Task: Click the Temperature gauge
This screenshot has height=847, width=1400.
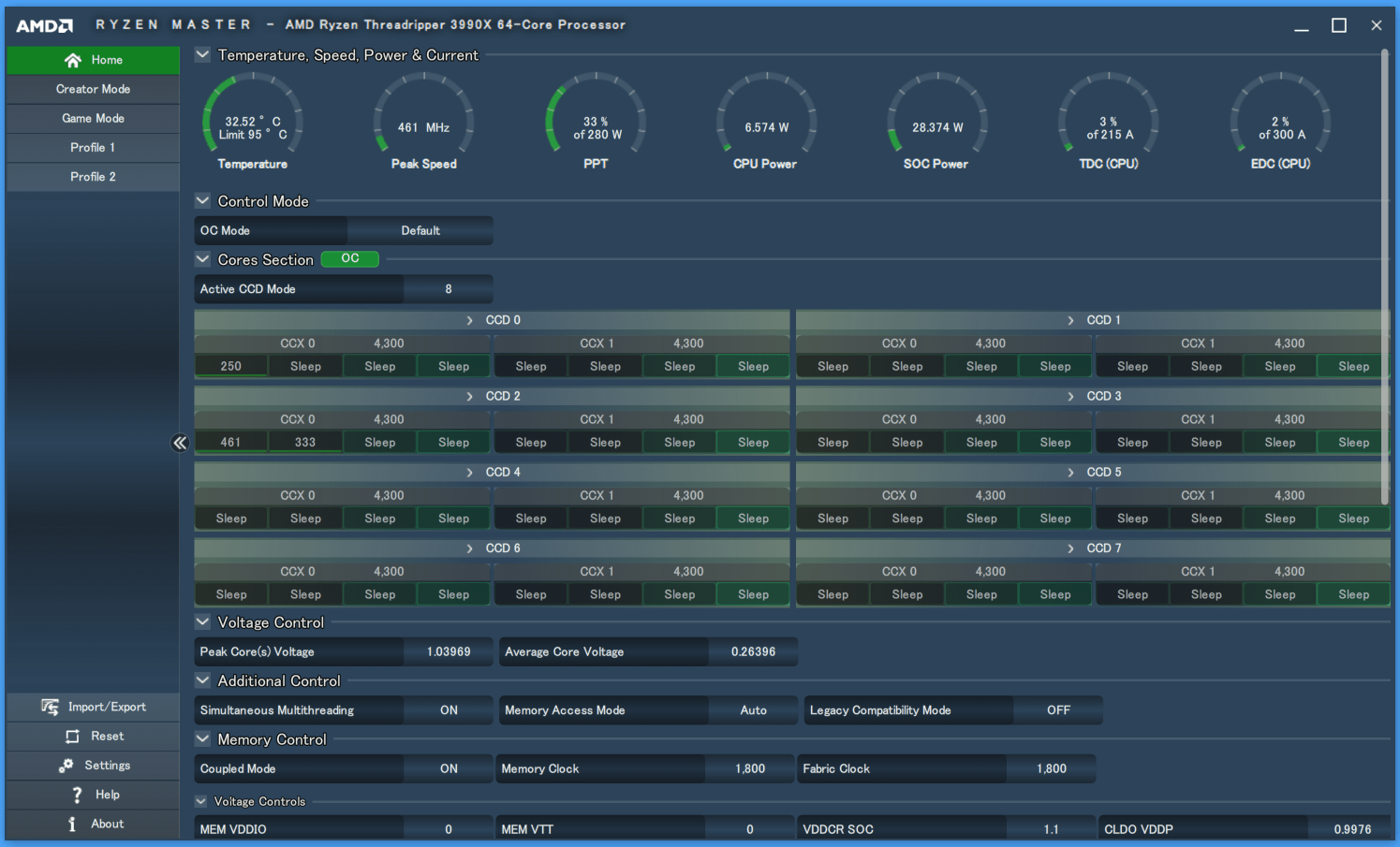Action: tap(253, 122)
